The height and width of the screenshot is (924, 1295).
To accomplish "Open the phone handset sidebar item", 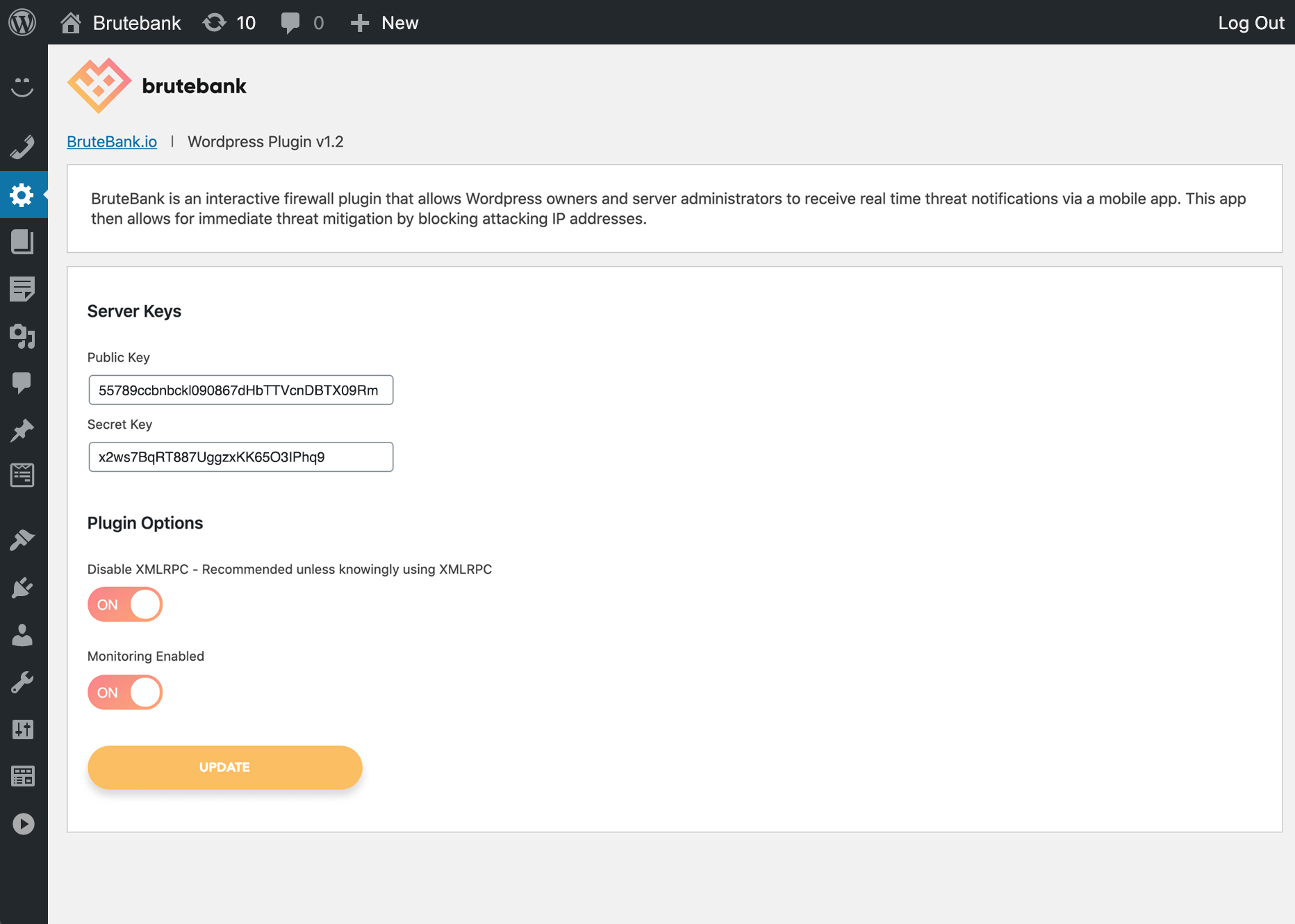I will coord(22,147).
